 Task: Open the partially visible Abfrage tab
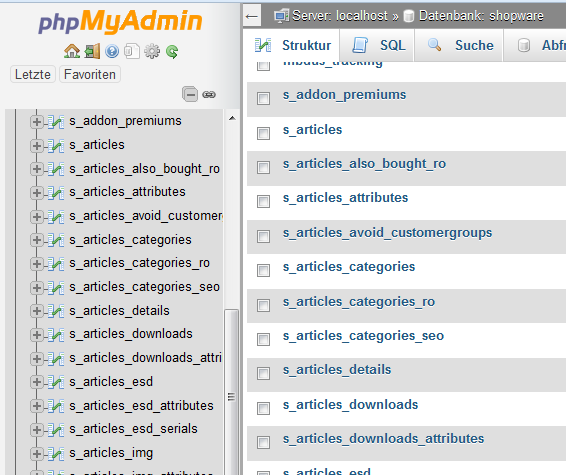(x=535, y=45)
